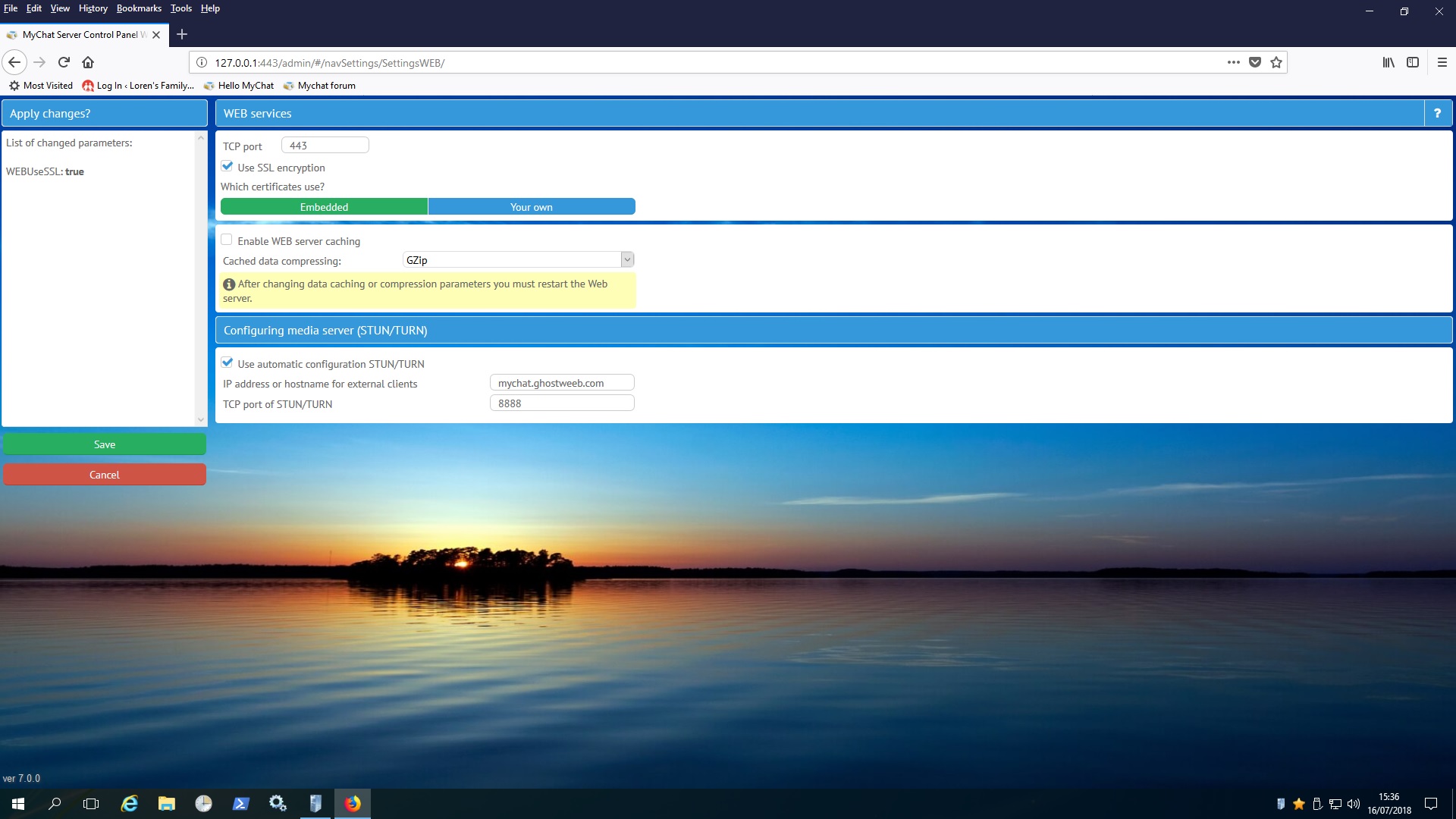This screenshot has height=819, width=1456.
Task: Open page actions three-dots menu
Action: coord(1234,62)
